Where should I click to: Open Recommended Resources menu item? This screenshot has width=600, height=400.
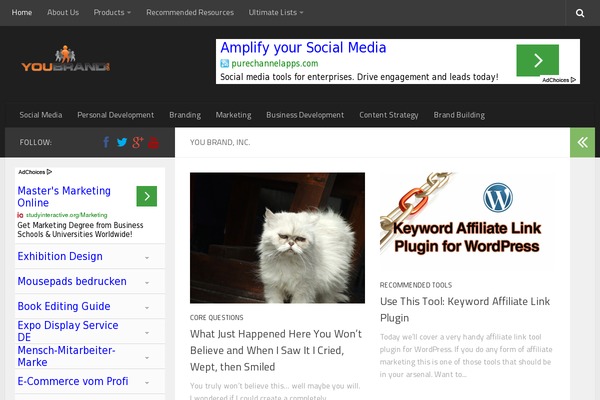(190, 13)
